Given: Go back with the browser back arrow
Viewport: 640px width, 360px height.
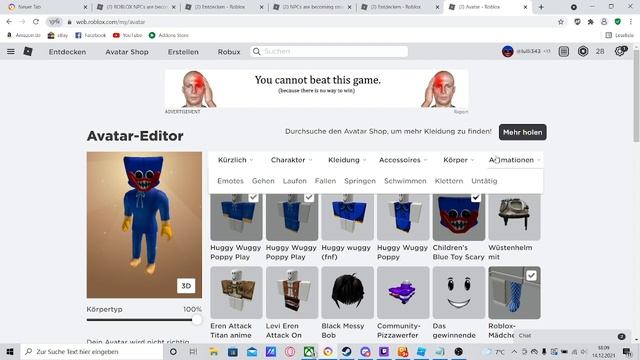Looking at the screenshot, I should pos(9,22).
